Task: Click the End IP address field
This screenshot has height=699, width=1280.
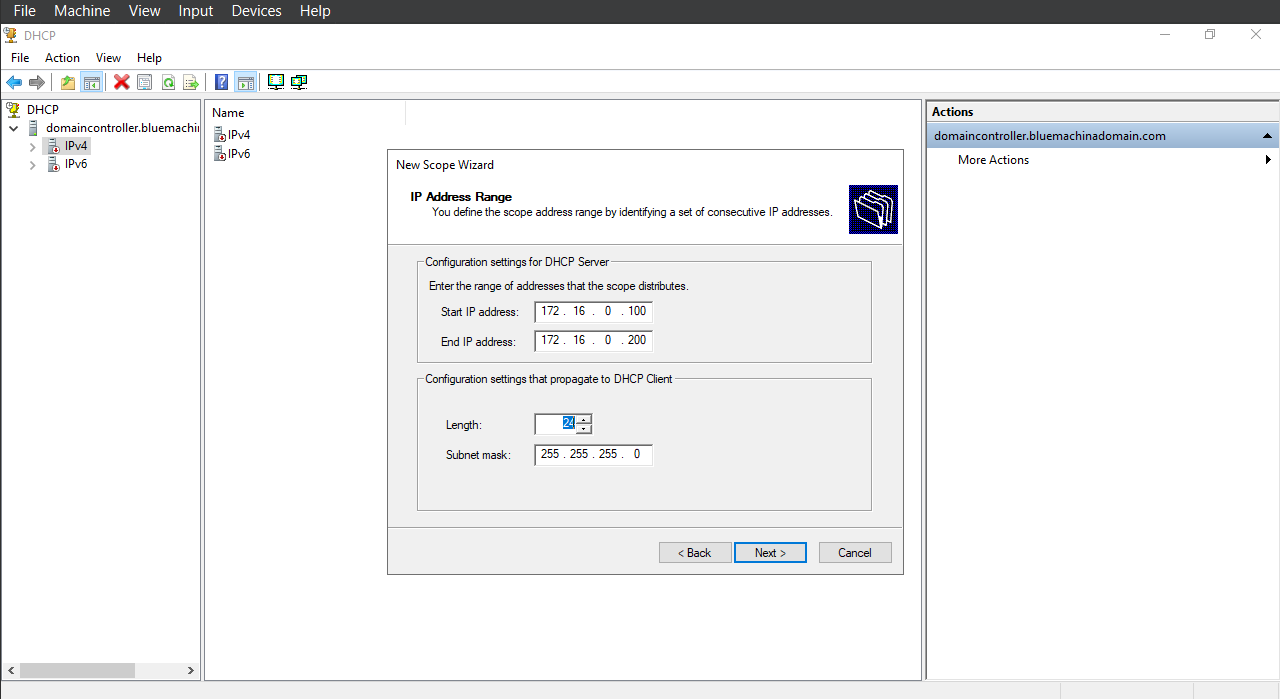Action: pyautogui.click(x=593, y=341)
